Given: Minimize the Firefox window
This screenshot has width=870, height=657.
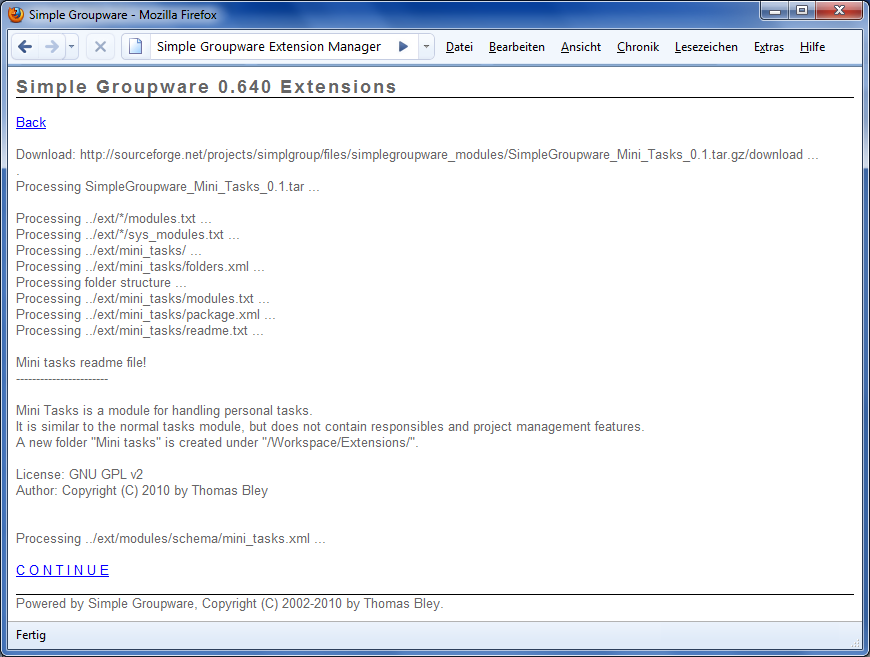Looking at the screenshot, I should [775, 11].
